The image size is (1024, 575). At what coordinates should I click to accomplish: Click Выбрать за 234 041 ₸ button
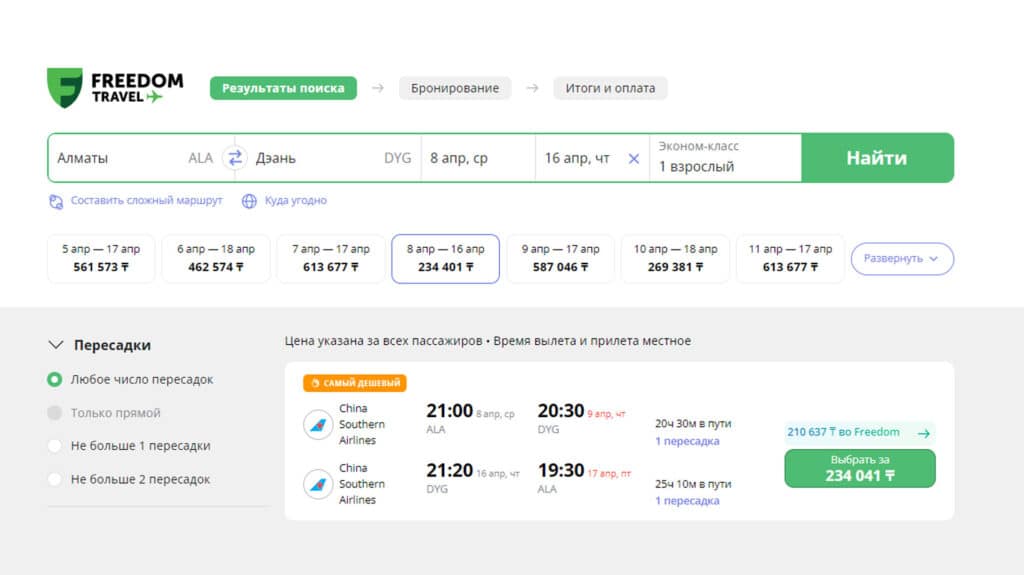tap(859, 468)
